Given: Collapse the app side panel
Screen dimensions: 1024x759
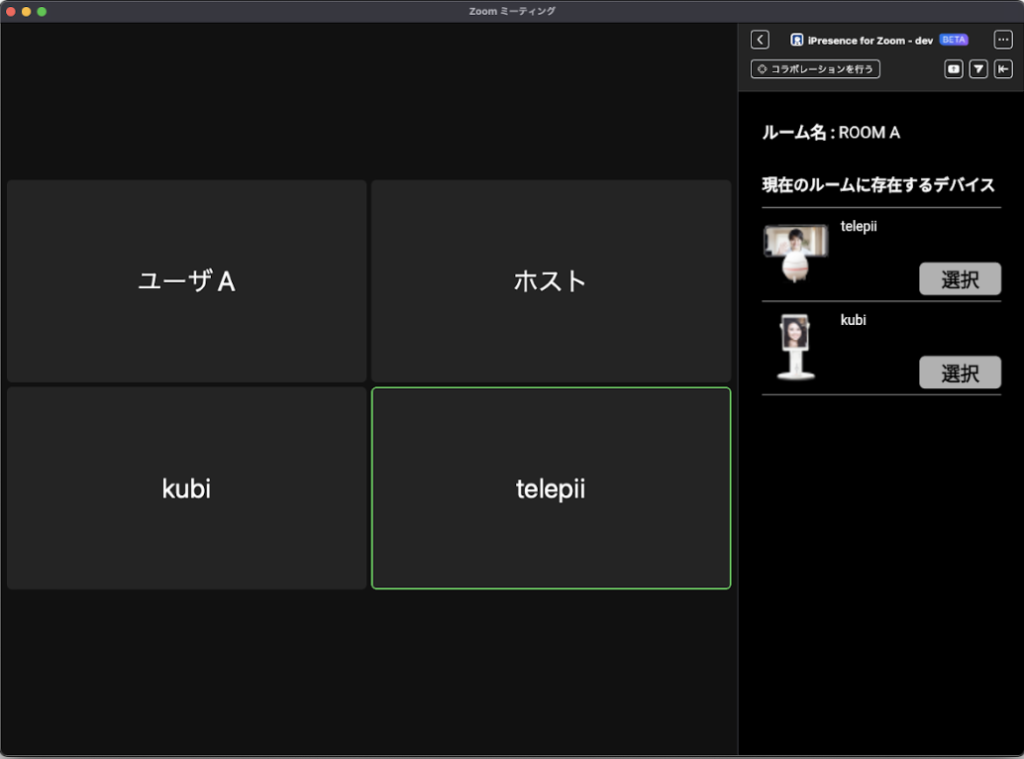Looking at the screenshot, I should (x=1003, y=69).
